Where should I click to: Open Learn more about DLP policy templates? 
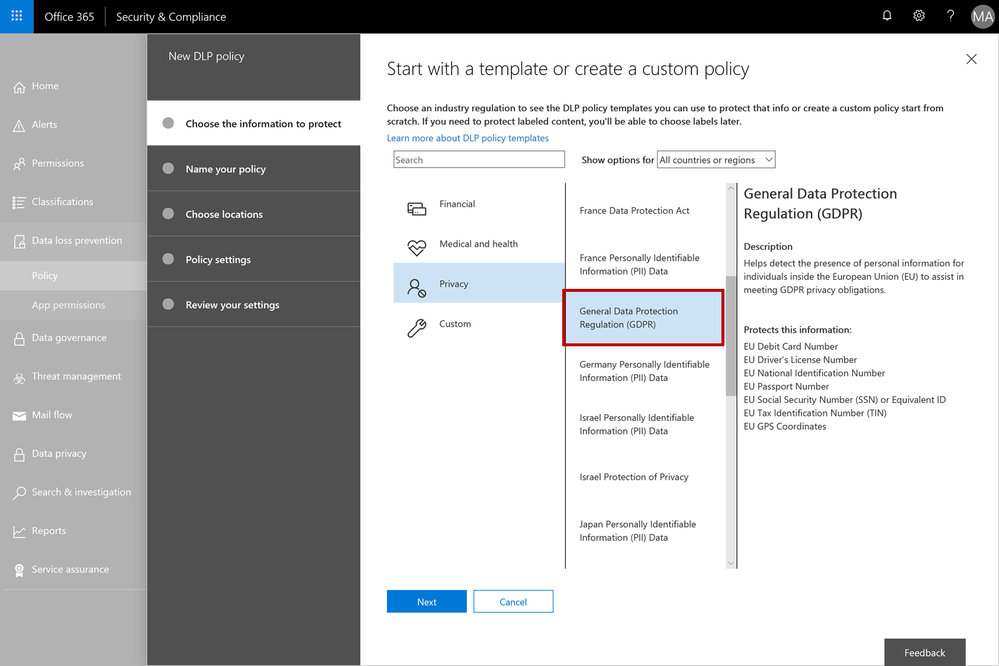[x=467, y=138]
